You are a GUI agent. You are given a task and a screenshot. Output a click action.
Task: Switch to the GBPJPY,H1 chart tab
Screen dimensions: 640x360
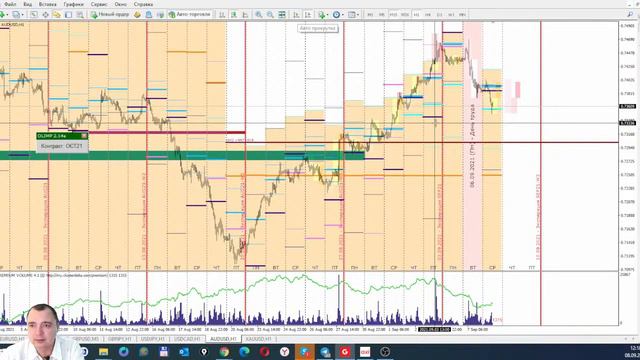pyautogui.click(x=120, y=339)
